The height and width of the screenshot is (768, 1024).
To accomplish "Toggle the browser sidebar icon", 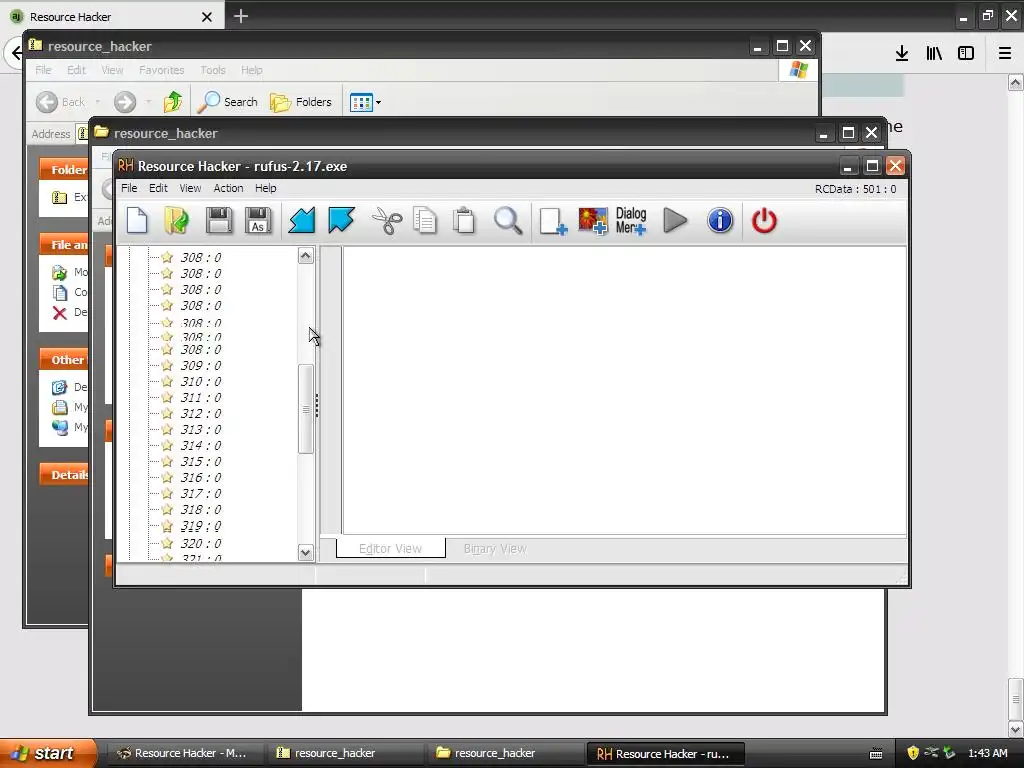I will (966, 54).
